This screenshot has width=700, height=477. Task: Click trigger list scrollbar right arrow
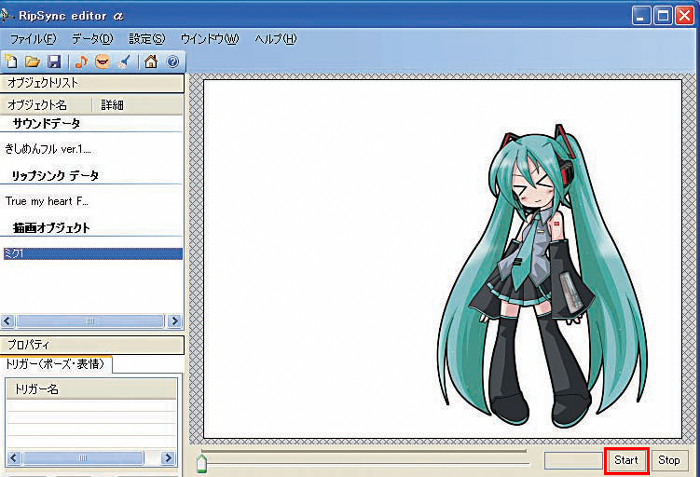click(x=168, y=458)
